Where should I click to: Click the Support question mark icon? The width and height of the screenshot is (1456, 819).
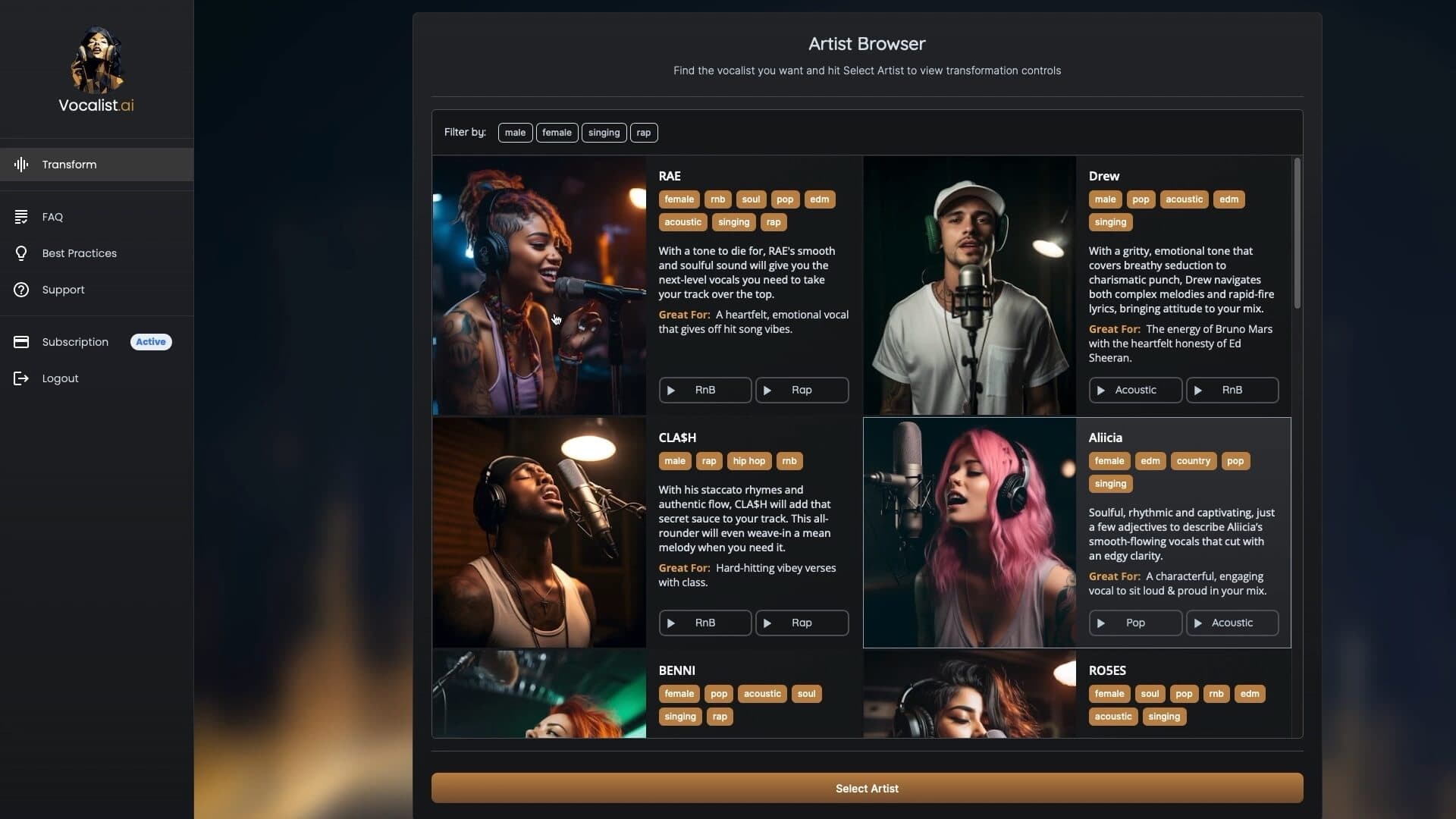tap(21, 290)
